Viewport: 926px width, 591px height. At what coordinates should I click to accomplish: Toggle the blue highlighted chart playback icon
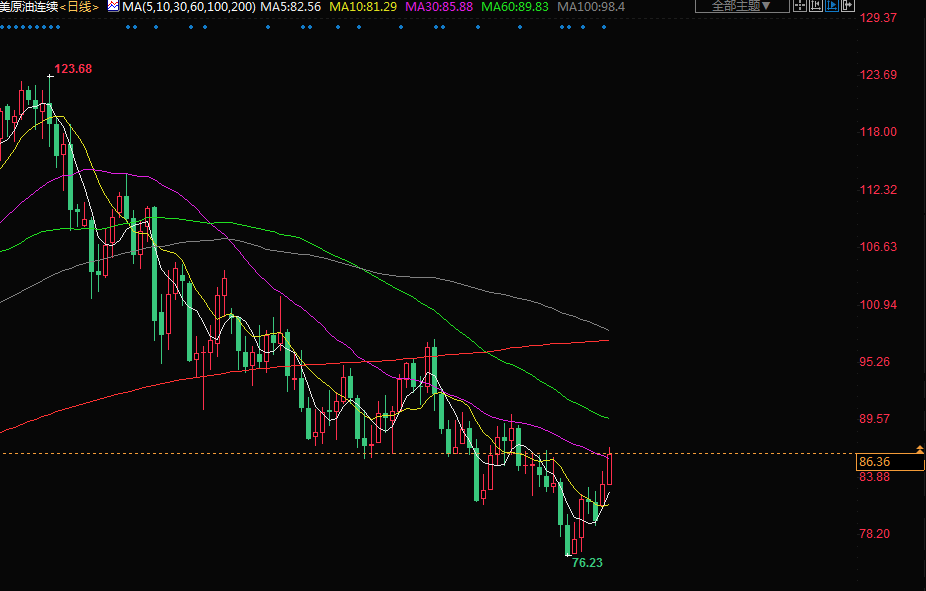(833, 6)
